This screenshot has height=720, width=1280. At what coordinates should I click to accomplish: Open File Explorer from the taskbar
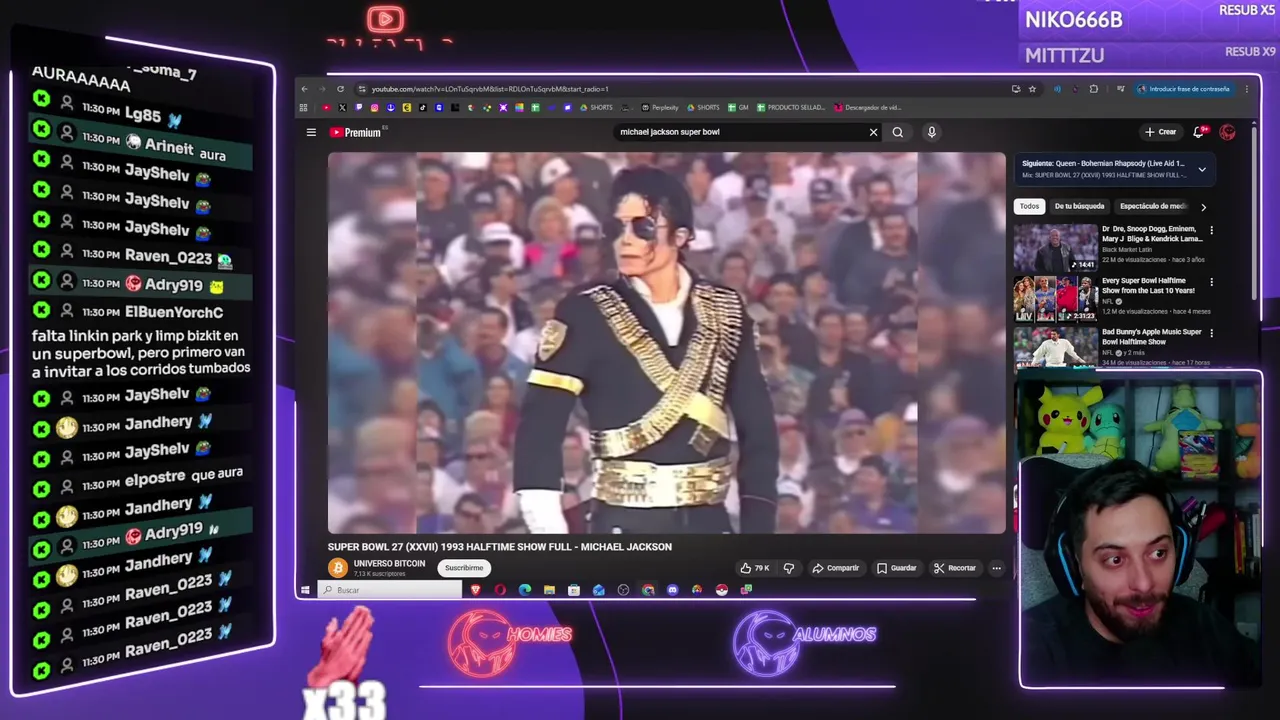coord(549,590)
